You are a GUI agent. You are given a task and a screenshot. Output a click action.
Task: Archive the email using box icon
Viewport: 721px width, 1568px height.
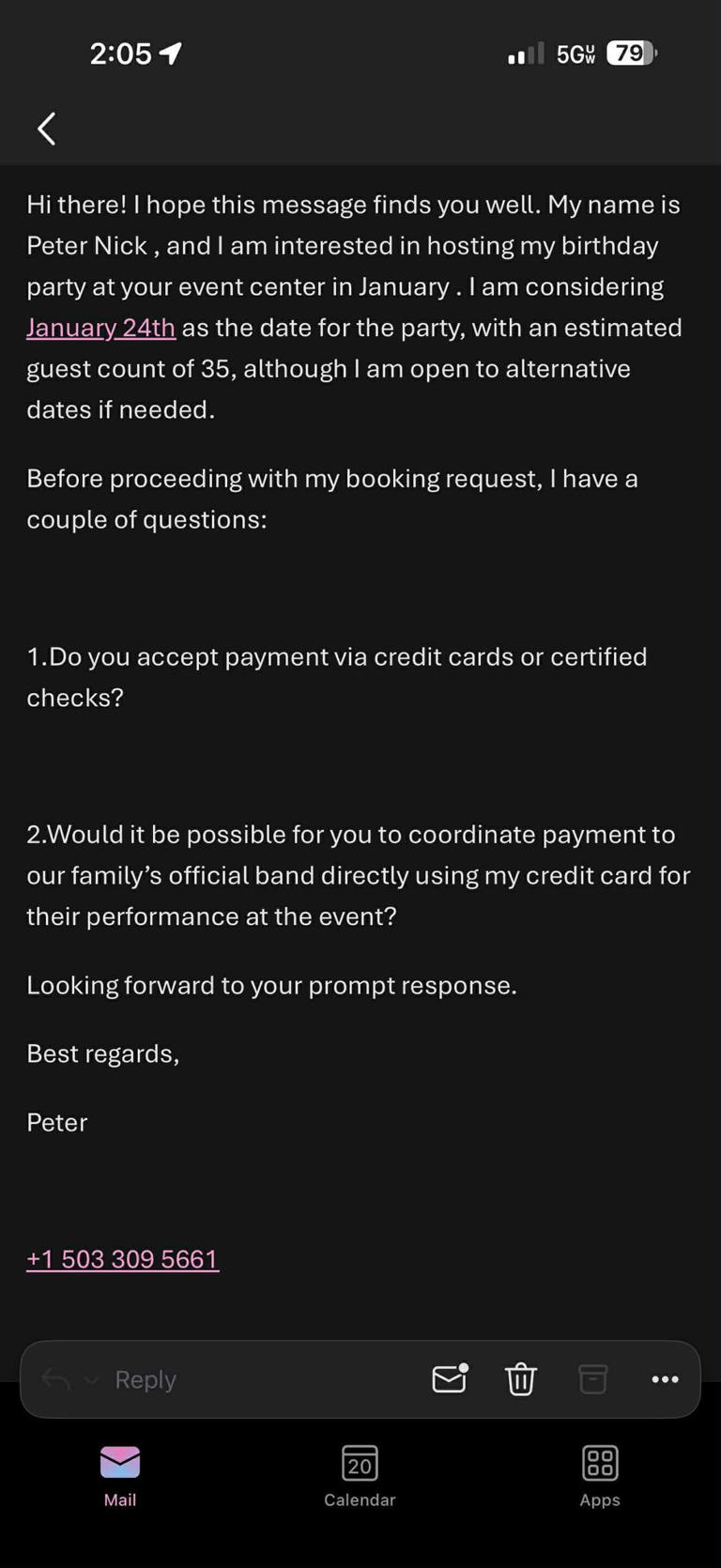(592, 1379)
